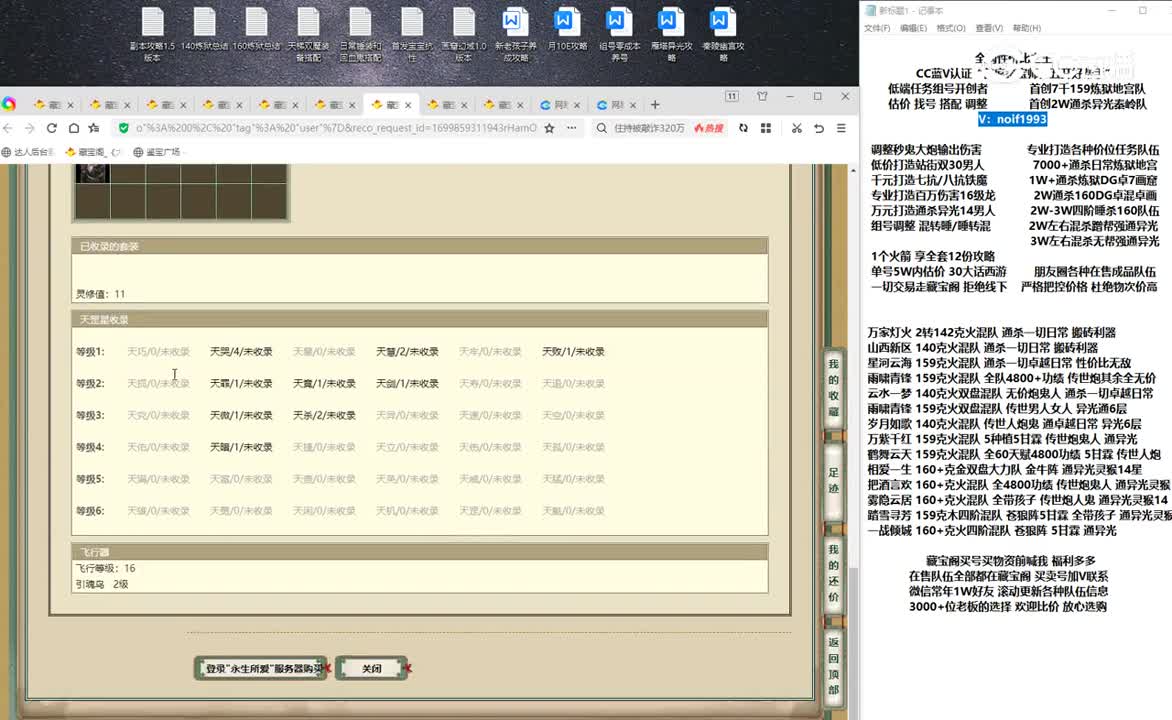Open WPS document 新老孩子养成攻略
This screenshot has height=720, width=1172.
[x=516, y=34]
